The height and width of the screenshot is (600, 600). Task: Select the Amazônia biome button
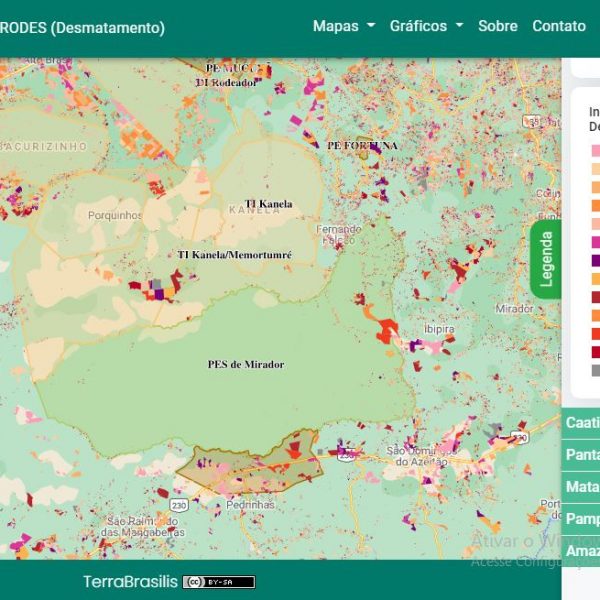pos(582,550)
